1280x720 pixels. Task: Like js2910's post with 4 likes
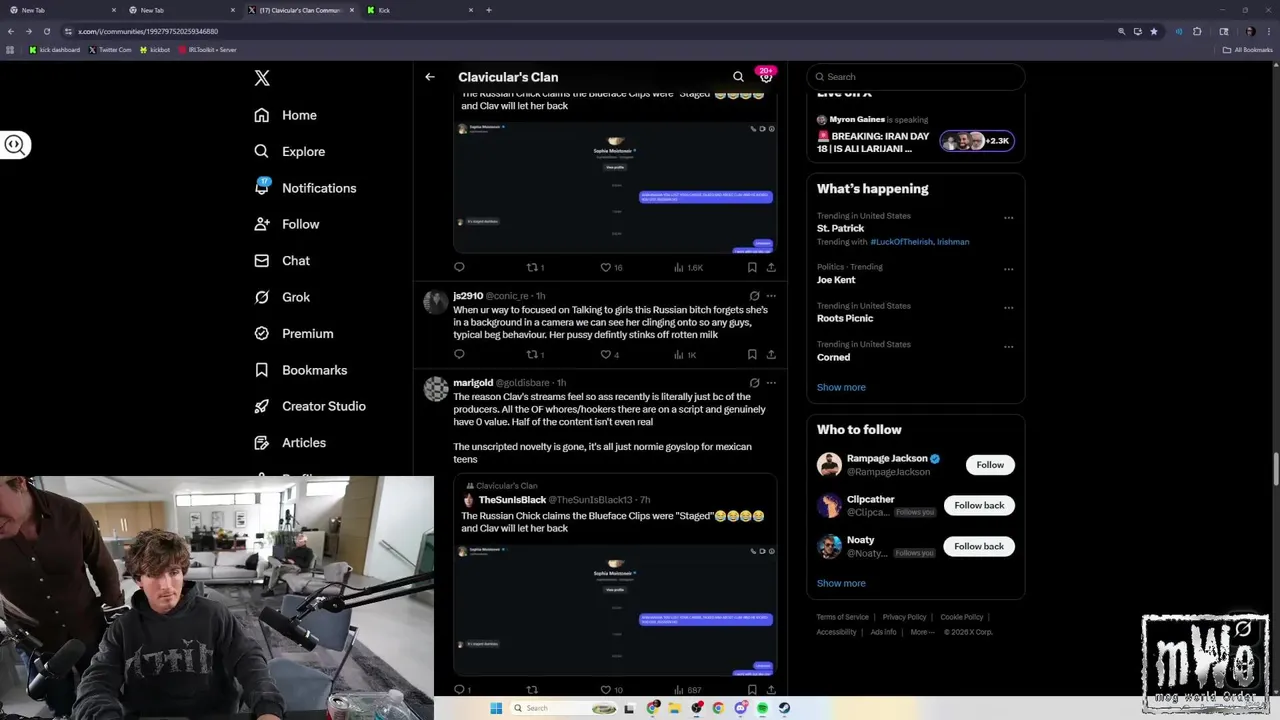[x=610, y=354]
